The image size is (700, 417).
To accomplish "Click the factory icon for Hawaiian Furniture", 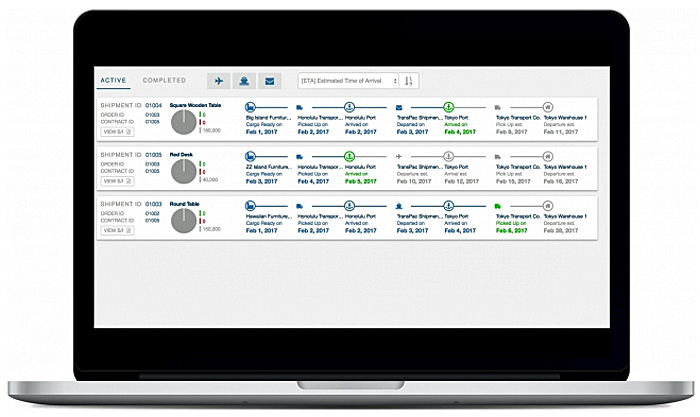I will (x=250, y=206).
